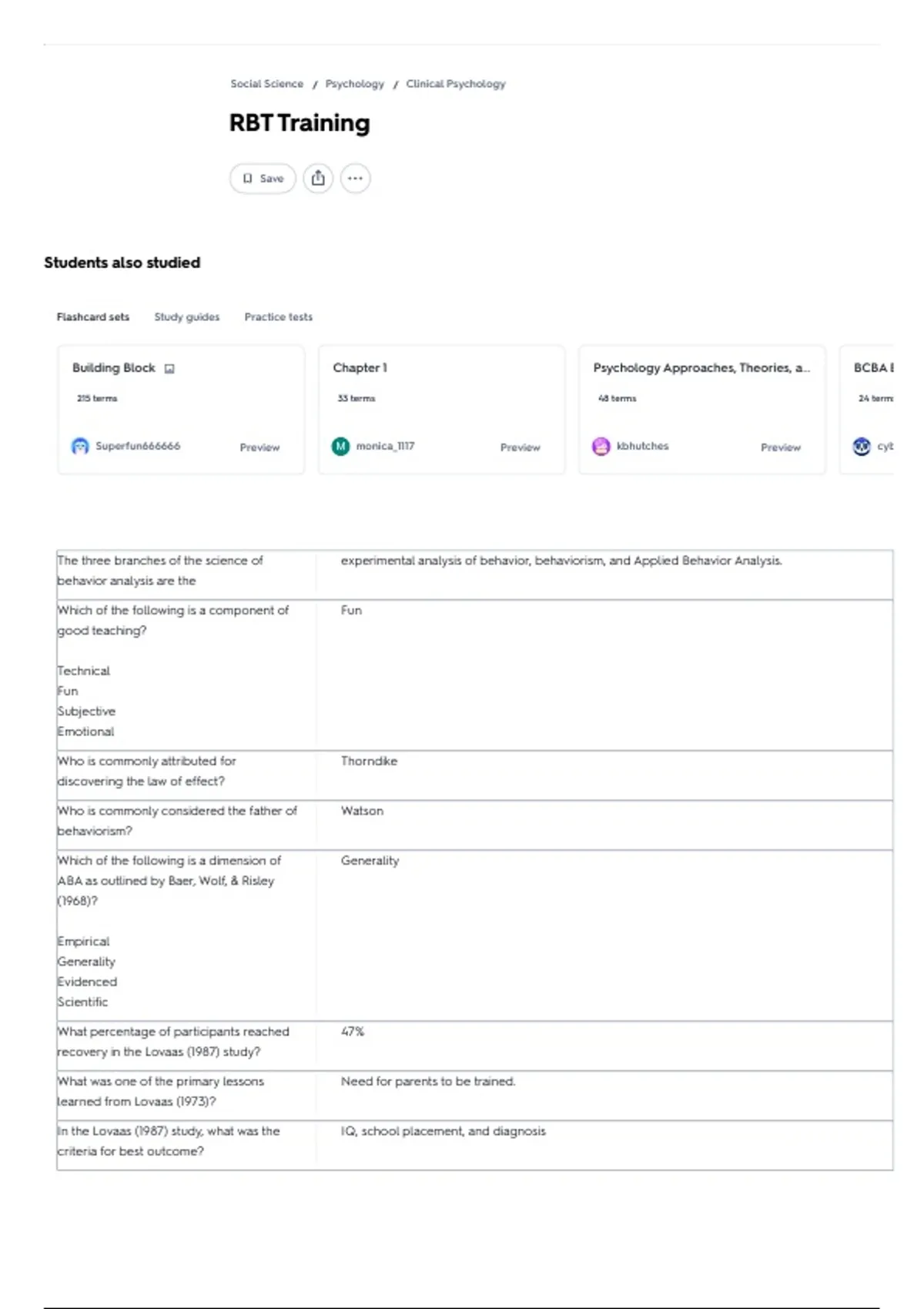Preview Psychology Approaches, Theories set
Viewport: 924px width, 1309px height.
[780, 447]
